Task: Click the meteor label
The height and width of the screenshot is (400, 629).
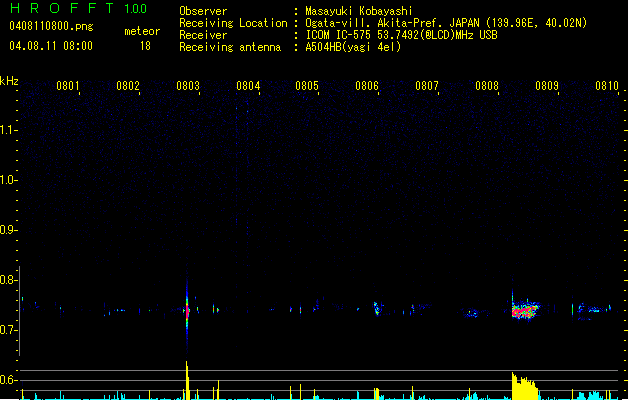Action: (x=142, y=31)
